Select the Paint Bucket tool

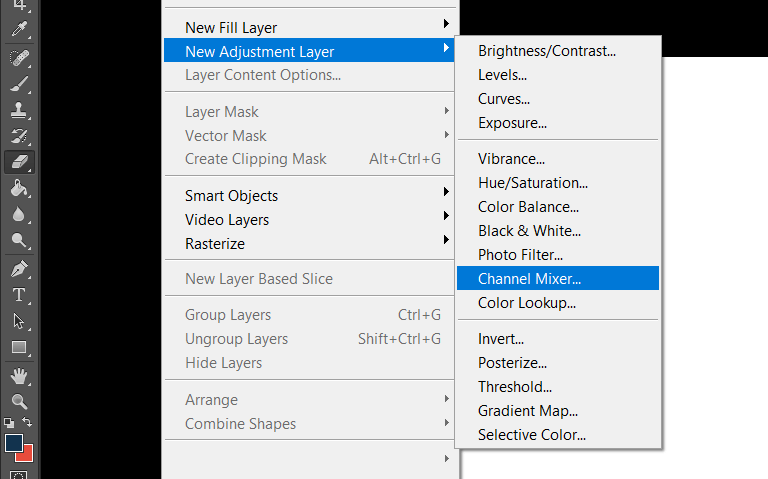(x=19, y=188)
